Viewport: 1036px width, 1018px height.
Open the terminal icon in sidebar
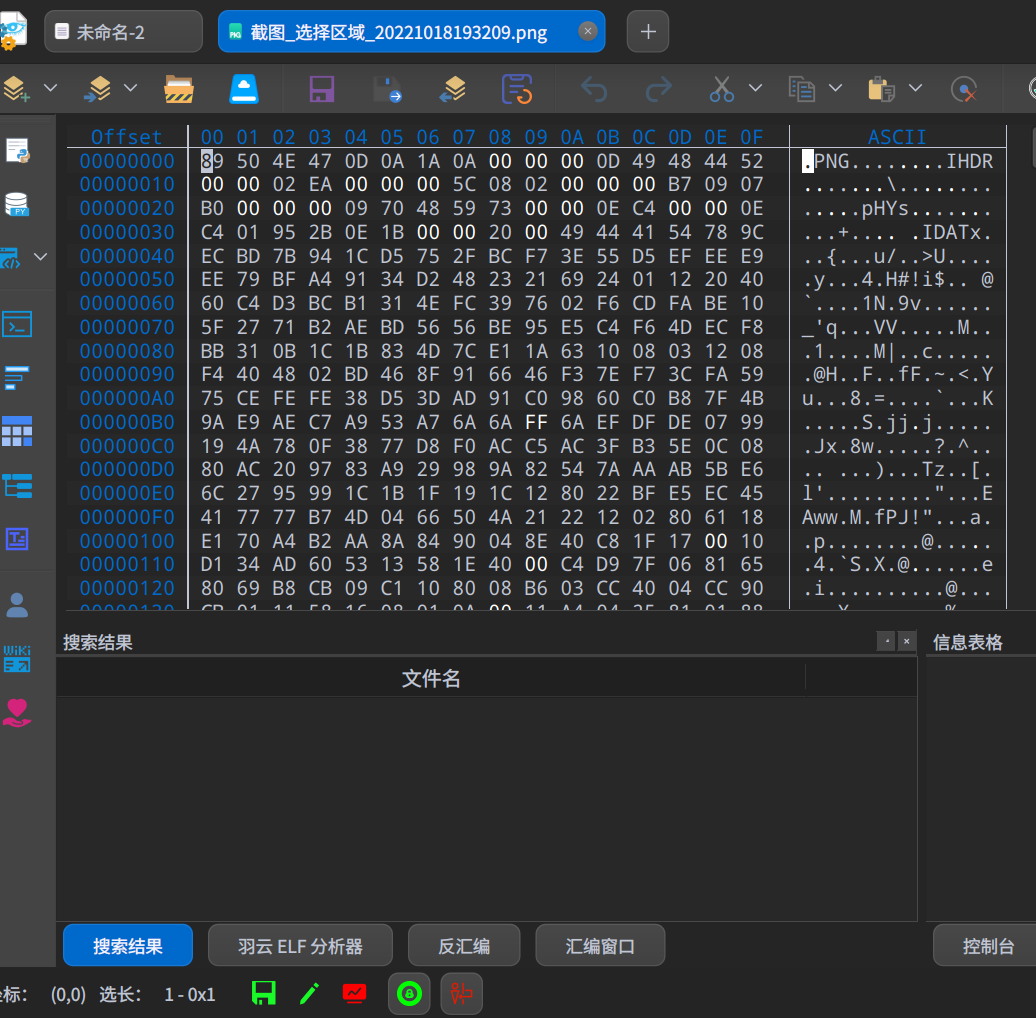(17, 324)
